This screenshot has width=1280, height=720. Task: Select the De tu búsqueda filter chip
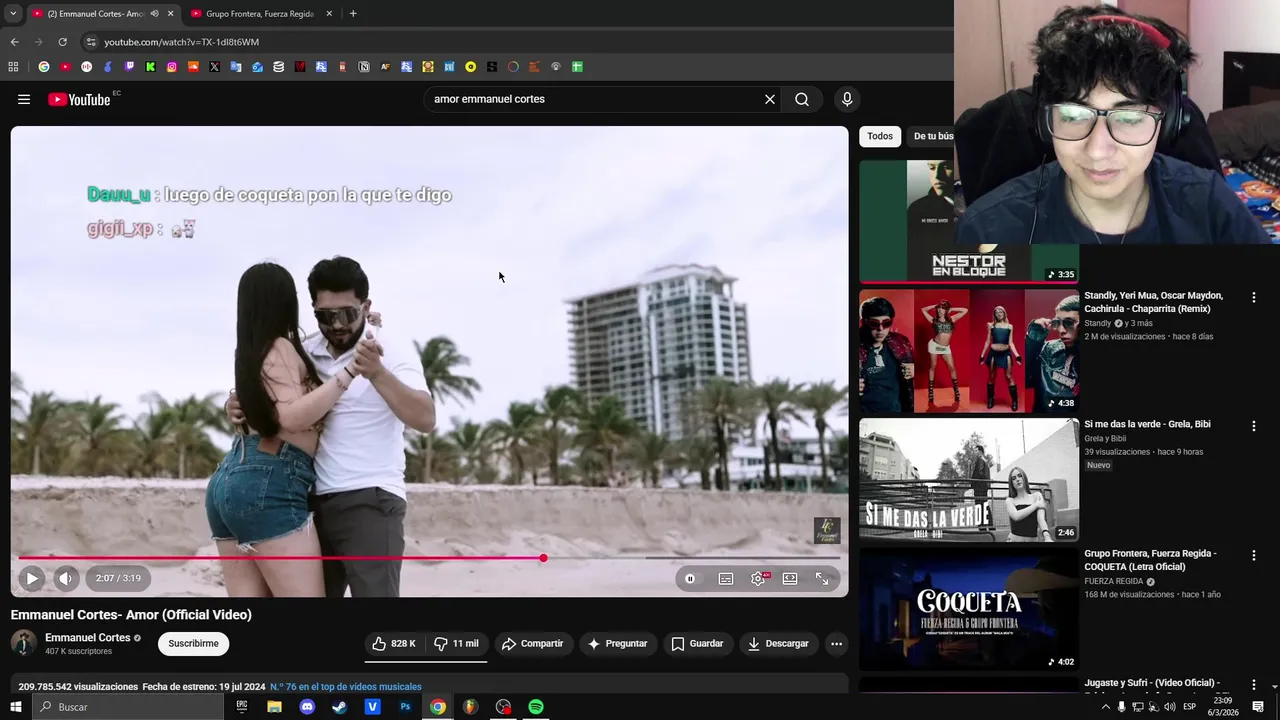(931, 136)
